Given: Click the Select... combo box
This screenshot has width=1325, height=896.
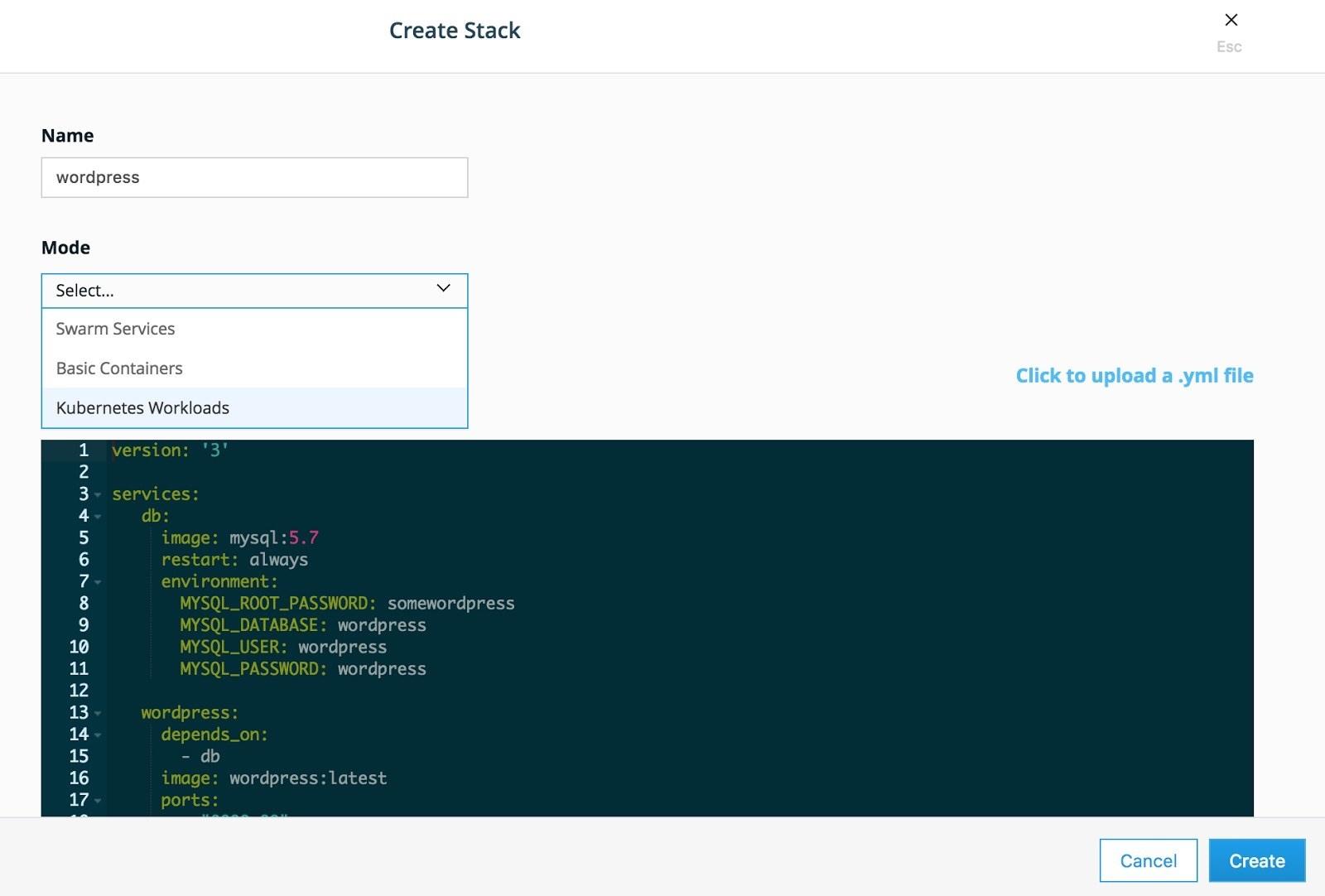Looking at the screenshot, I should 254,290.
